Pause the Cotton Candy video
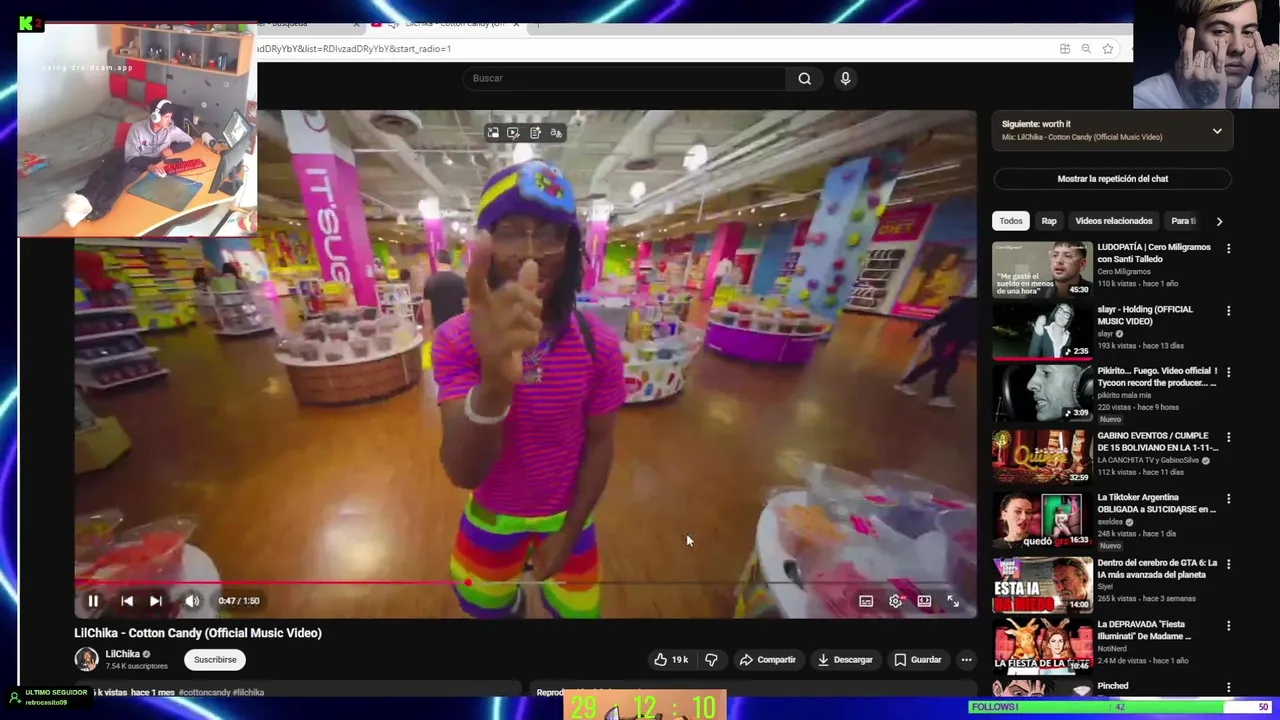Image resolution: width=1280 pixels, height=720 pixels. [93, 601]
